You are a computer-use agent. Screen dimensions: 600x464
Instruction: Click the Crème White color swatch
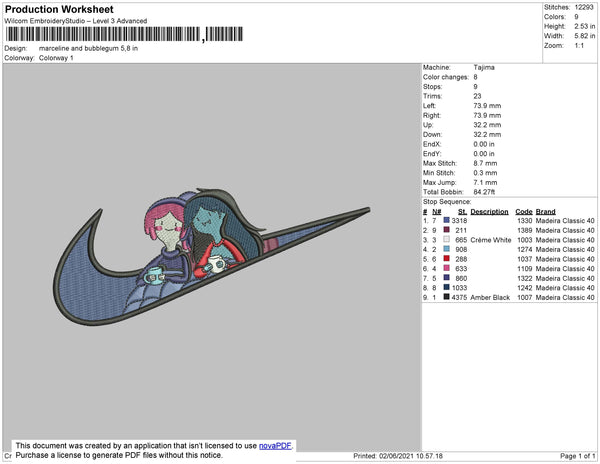click(446, 239)
